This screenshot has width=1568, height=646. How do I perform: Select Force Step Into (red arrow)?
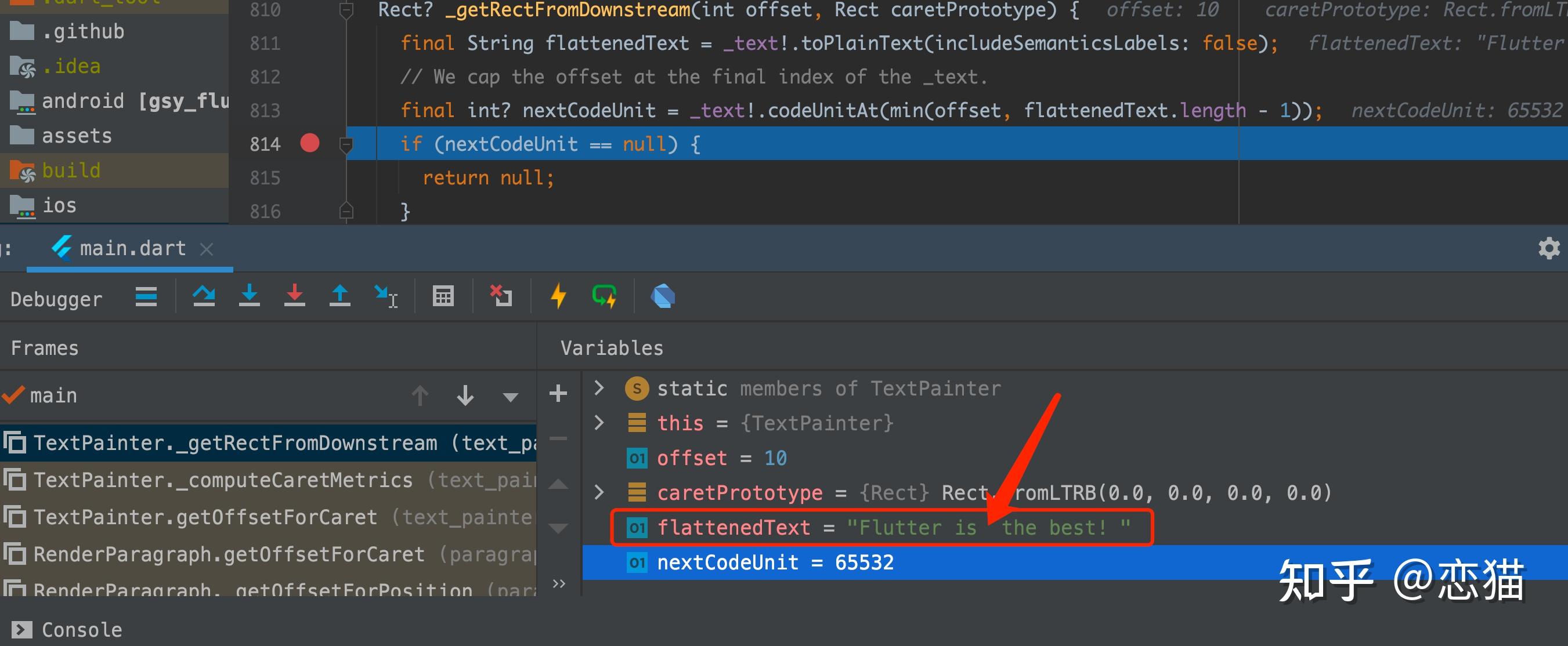(295, 297)
